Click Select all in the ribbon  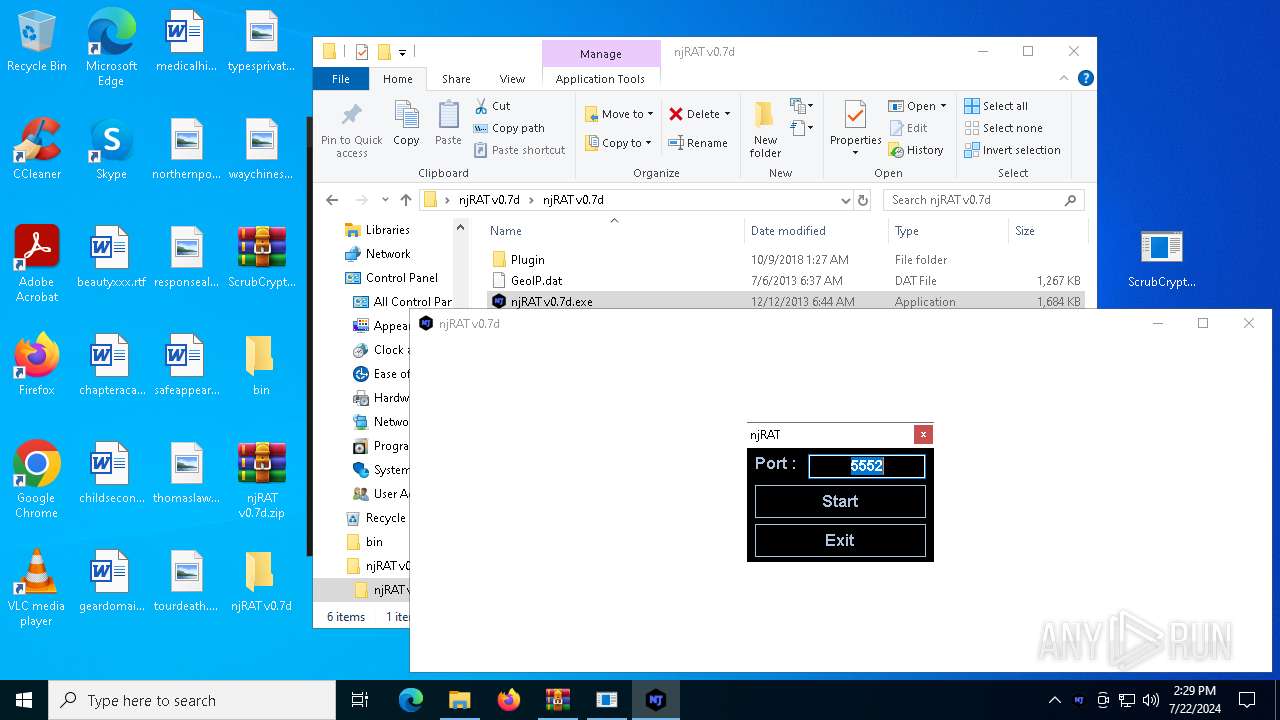[996, 106]
